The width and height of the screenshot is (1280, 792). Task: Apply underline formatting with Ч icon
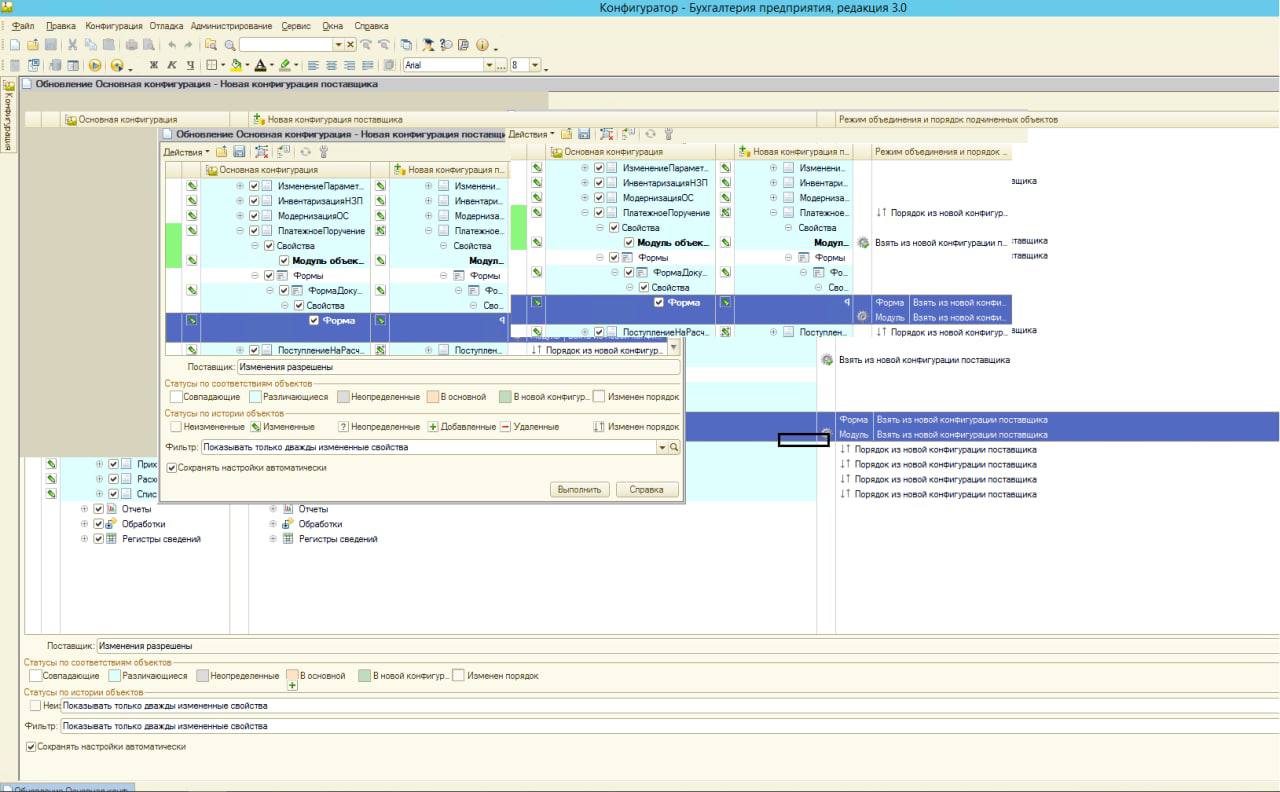(x=190, y=65)
